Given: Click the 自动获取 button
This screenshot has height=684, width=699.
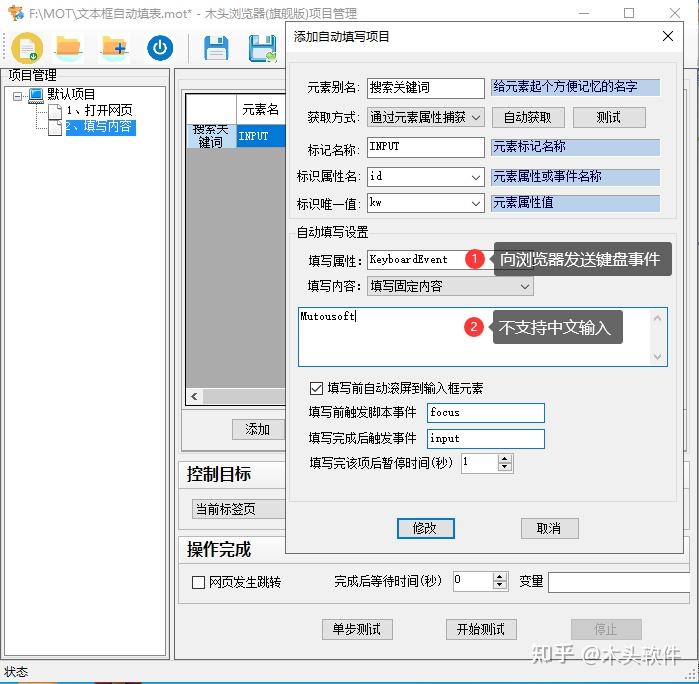Looking at the screenshot, I should coord(528,118).
